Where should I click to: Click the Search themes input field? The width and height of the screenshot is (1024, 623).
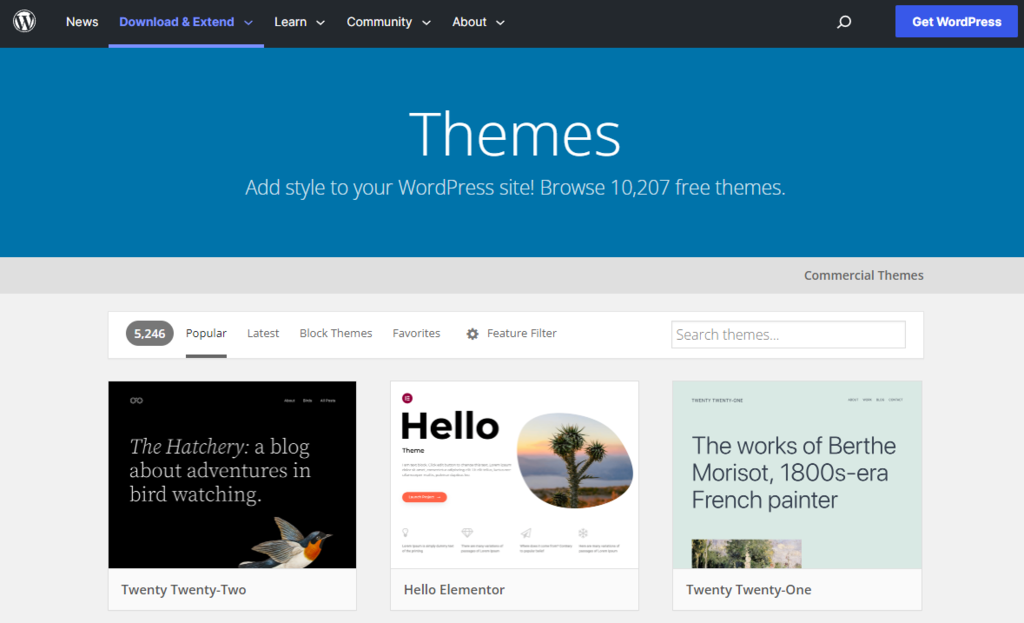(787, 334)
